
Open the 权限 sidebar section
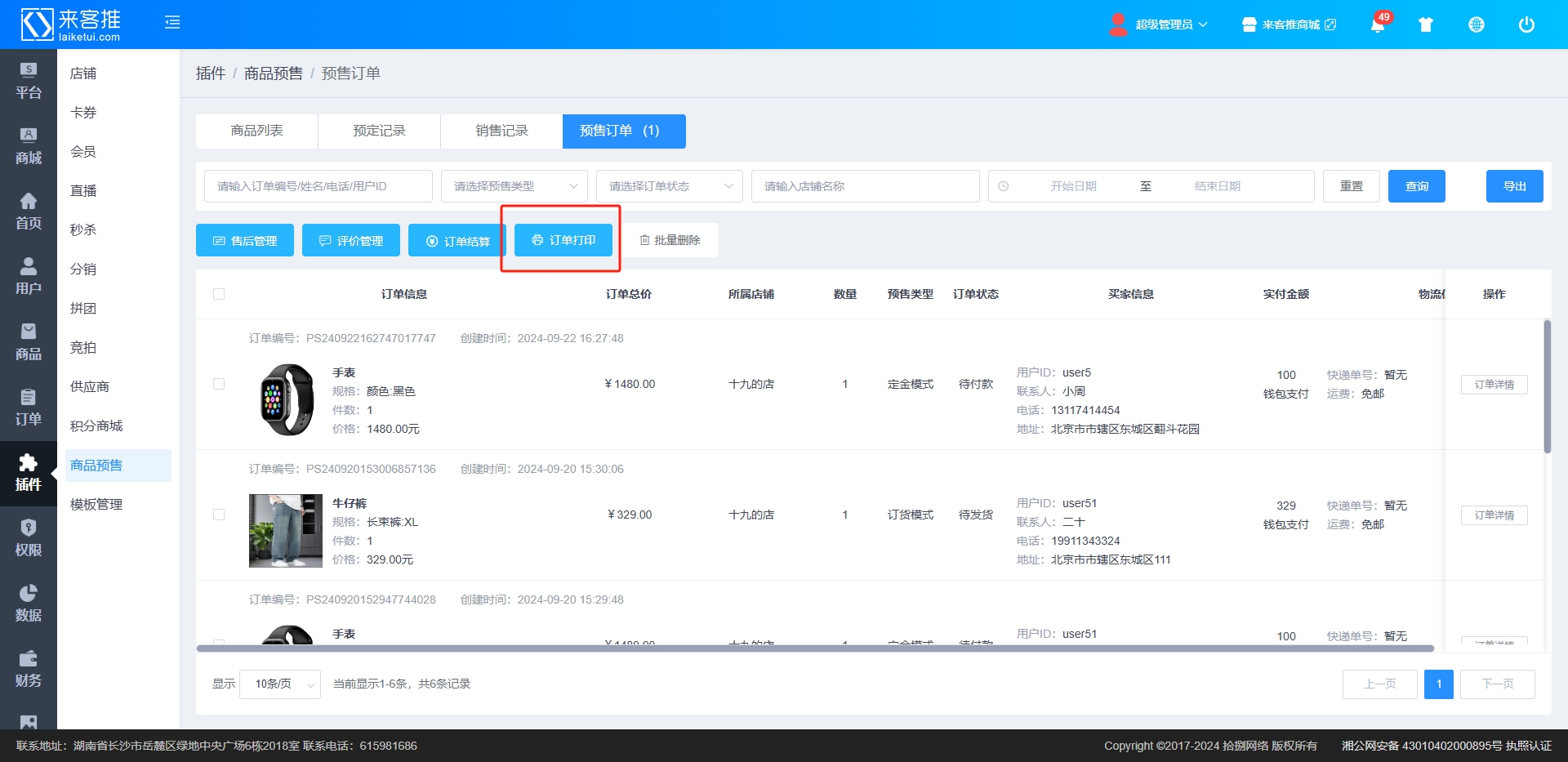coord(29,538)
